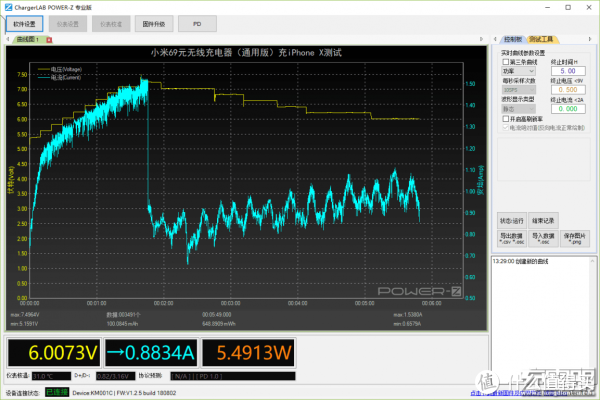Edit the 终止时间 field showing 5.00

pos(568,71)
